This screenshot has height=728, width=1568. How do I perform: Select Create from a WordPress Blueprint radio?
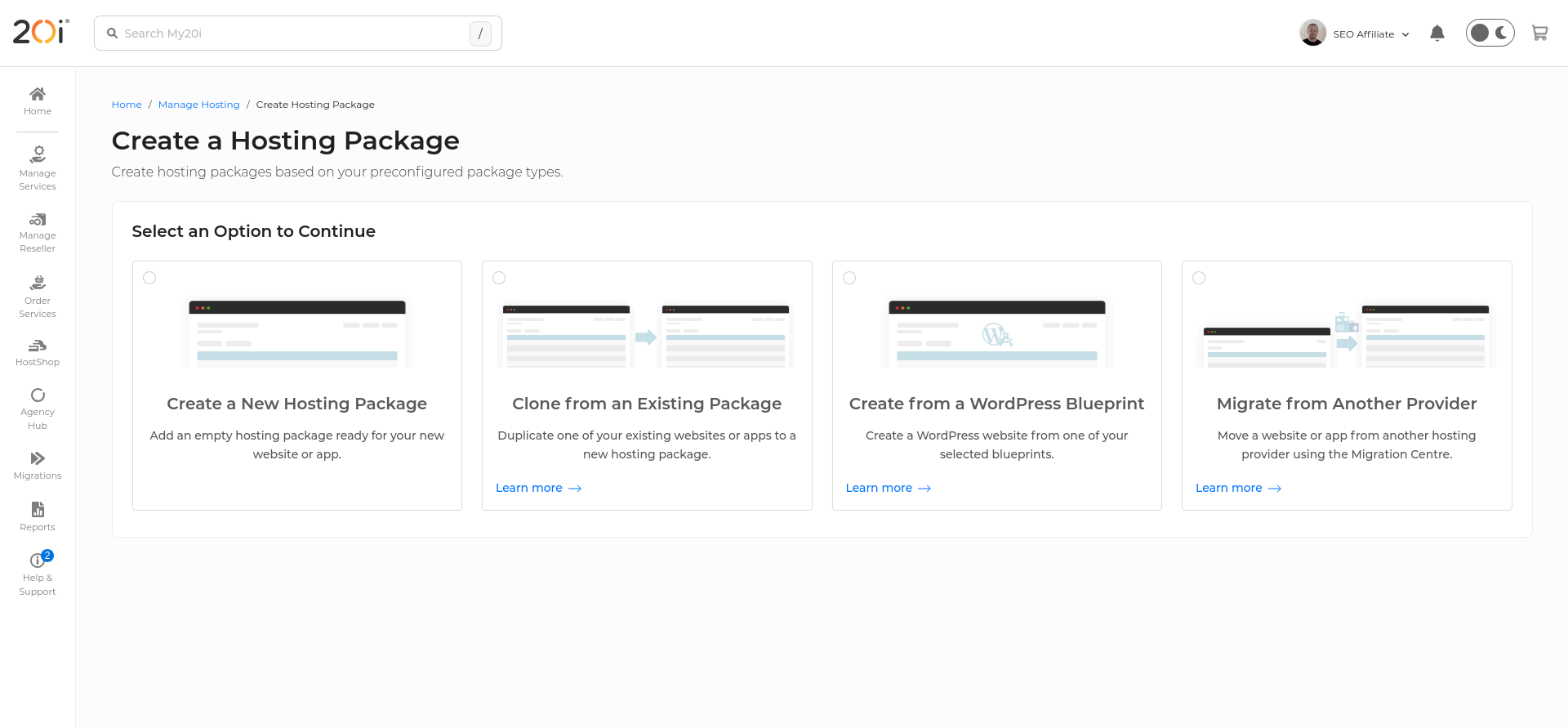849,278
